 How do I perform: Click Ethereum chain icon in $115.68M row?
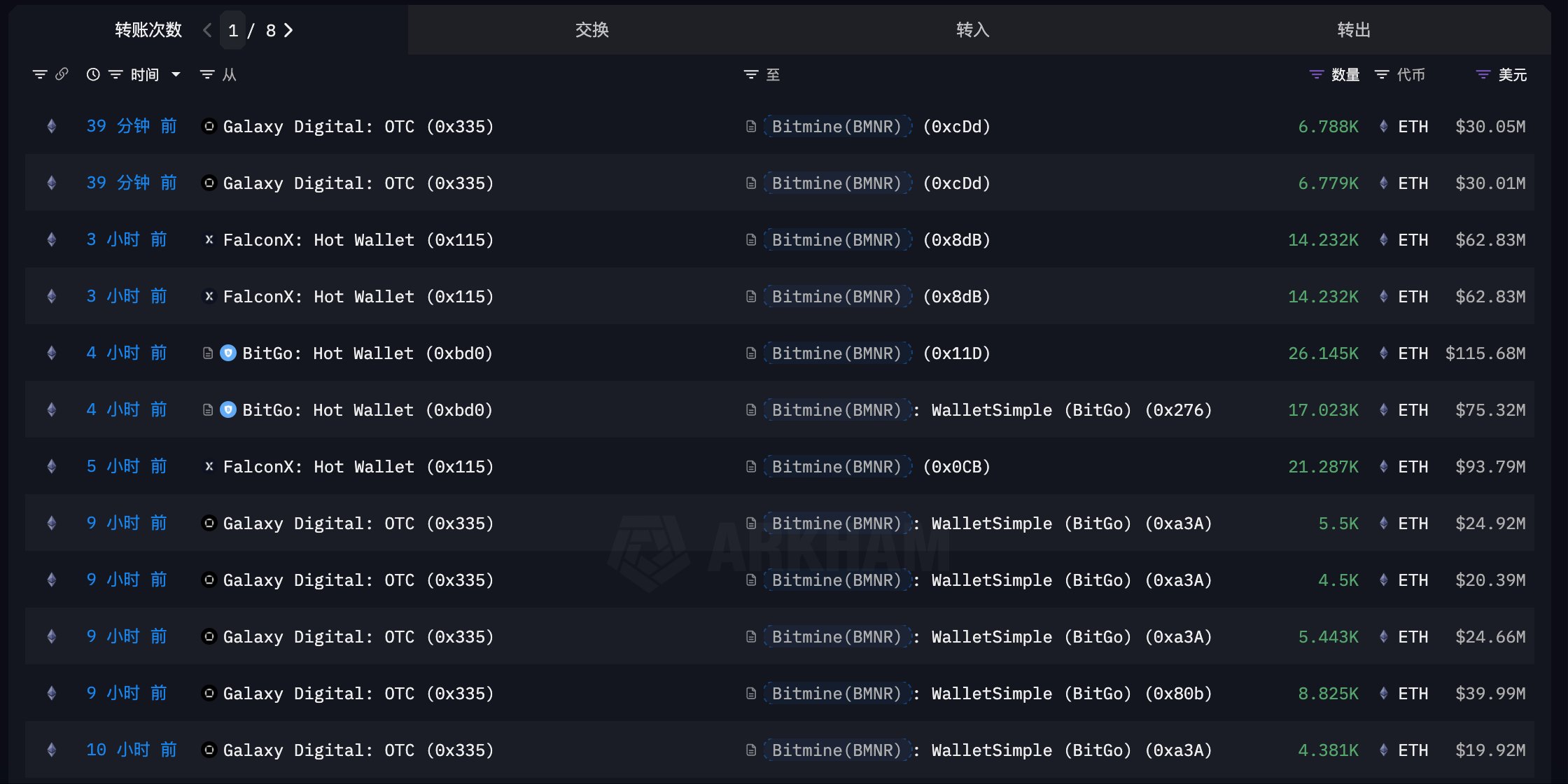[51, 353]
